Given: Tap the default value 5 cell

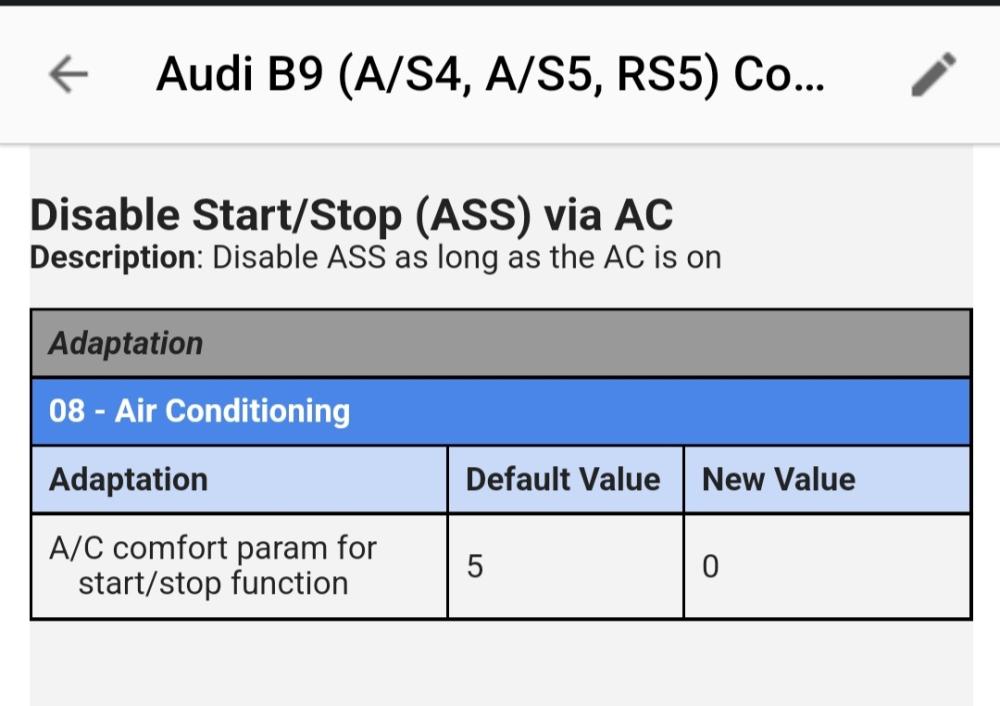Looking at the screenshot, I should click(x=565, y=566).
